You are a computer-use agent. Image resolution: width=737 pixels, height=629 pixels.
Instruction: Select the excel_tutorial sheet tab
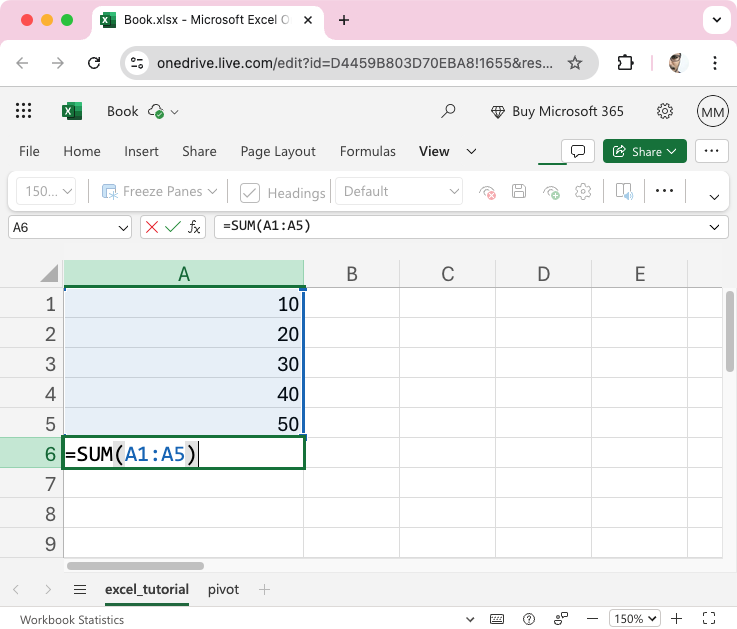coord(147,590)
